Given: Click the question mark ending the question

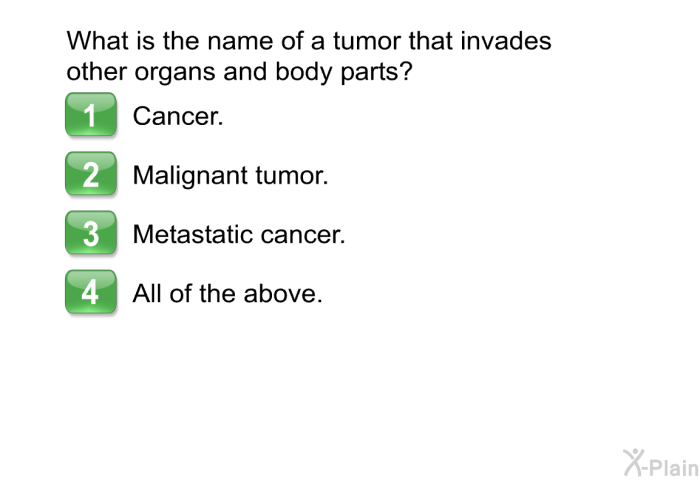Looking at the screenshot, I should click(x=406, y=71).
